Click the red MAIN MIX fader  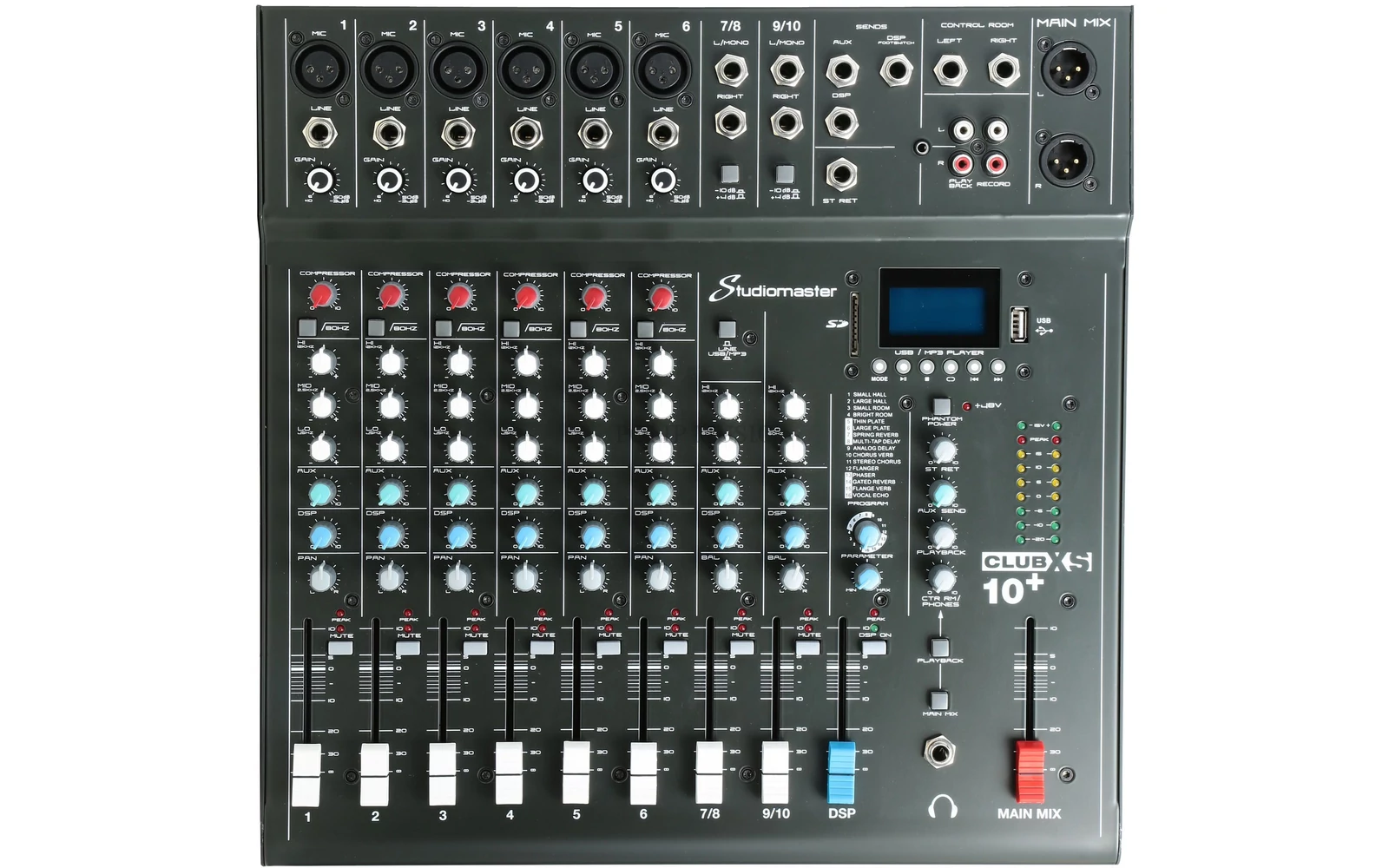point(1030,772)
